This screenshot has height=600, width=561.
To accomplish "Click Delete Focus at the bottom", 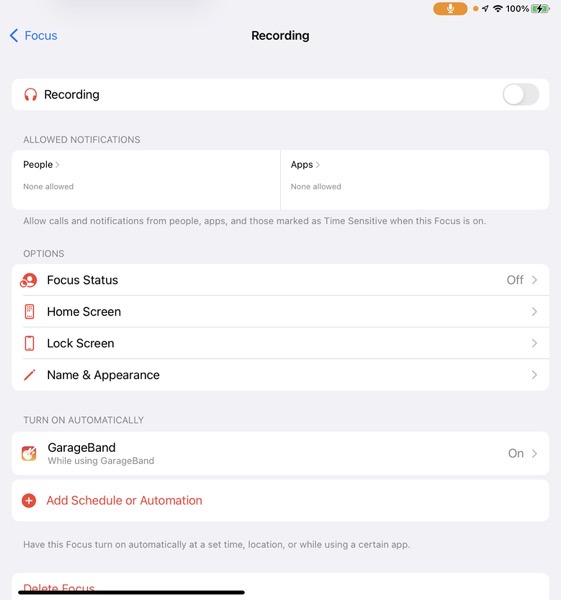I will [x=59, y=588].
